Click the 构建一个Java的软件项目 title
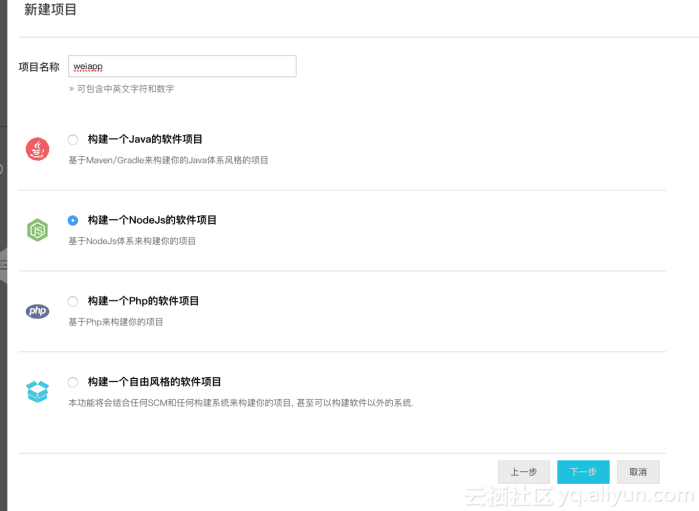This screenshot has width=699, height=511. pos(145,139)
